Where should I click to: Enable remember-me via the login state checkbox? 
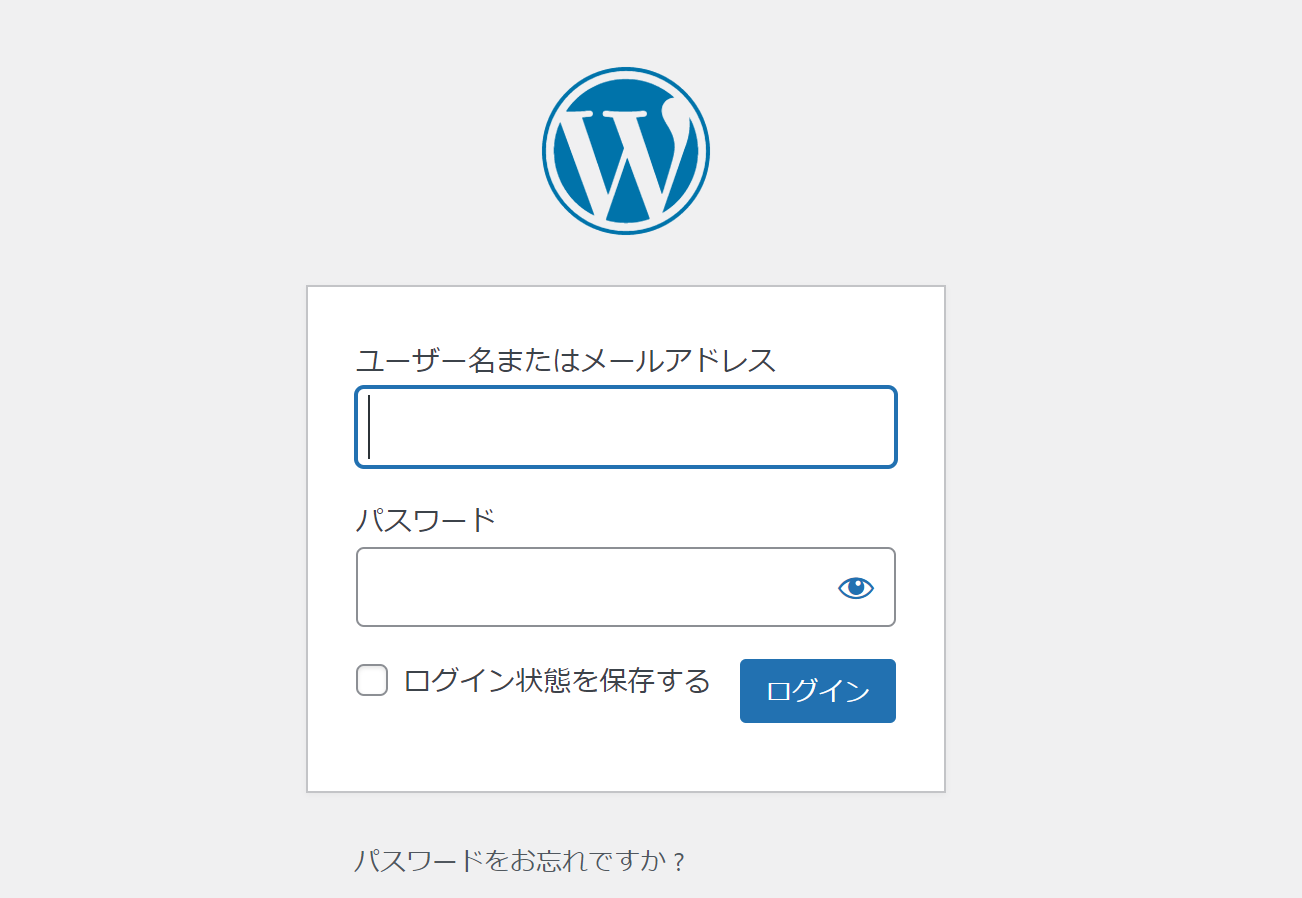[372, 681]
